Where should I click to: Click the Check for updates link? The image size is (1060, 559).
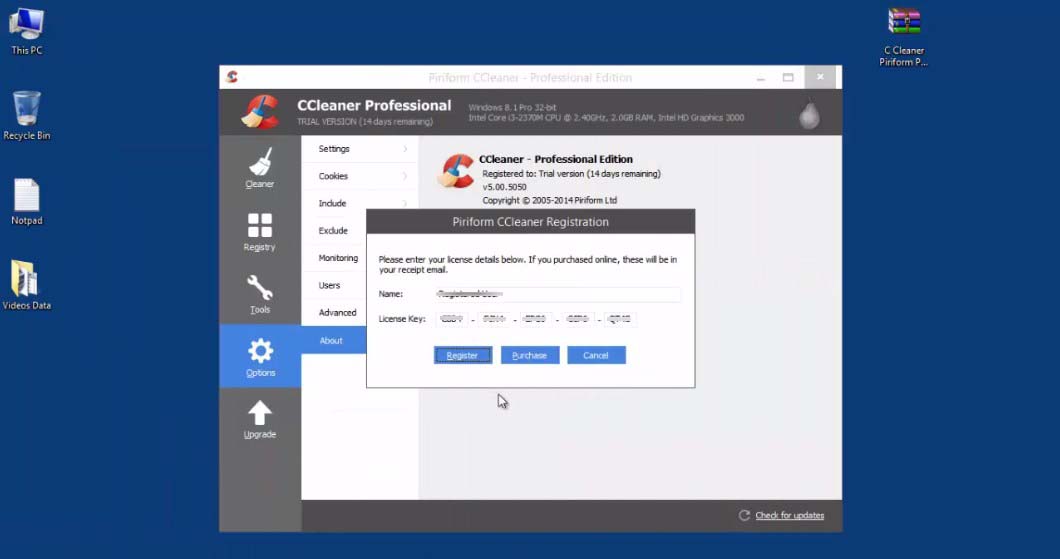[x=790, y=515]
